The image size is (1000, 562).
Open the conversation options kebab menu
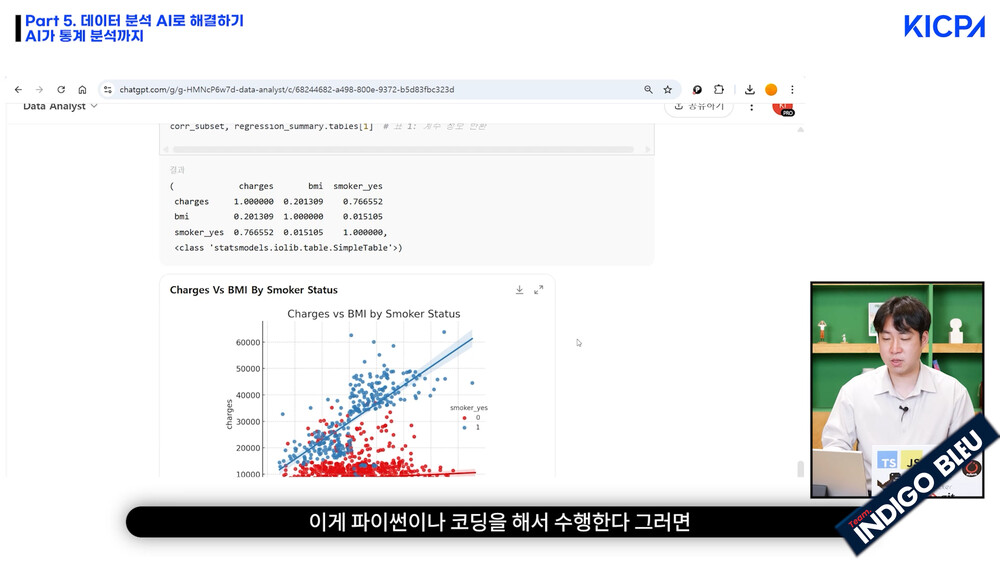(752, 106)
